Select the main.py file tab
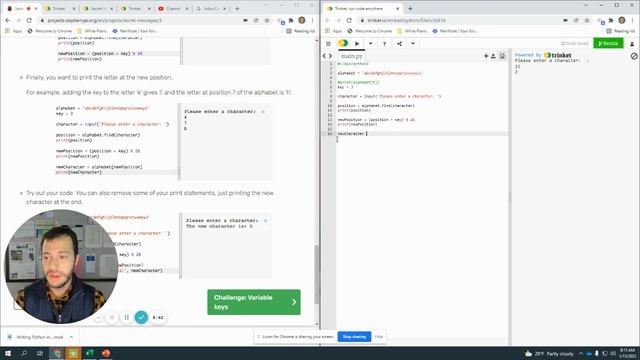The height and width of the screenshot is (360, 640). tap(352, 56)
